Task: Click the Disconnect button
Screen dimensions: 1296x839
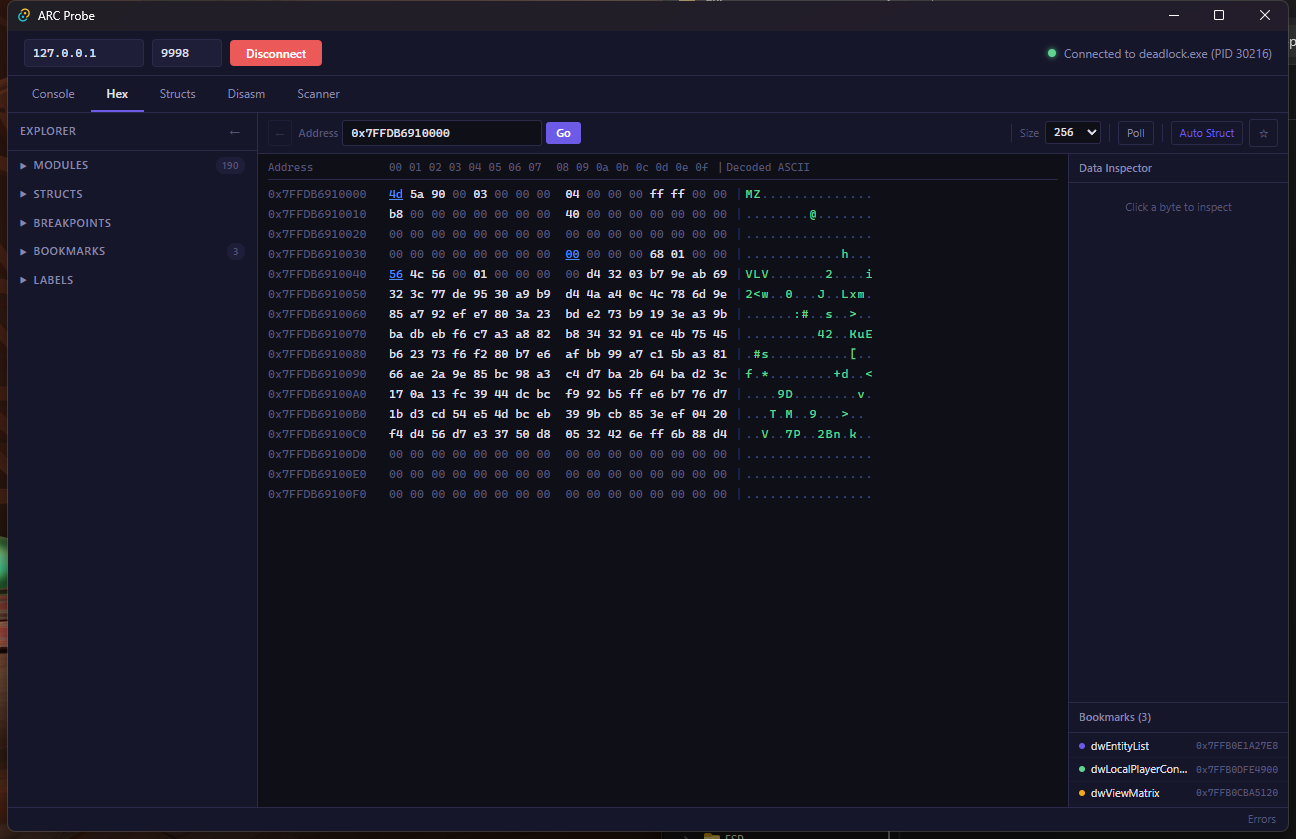Action: [276, 53]
